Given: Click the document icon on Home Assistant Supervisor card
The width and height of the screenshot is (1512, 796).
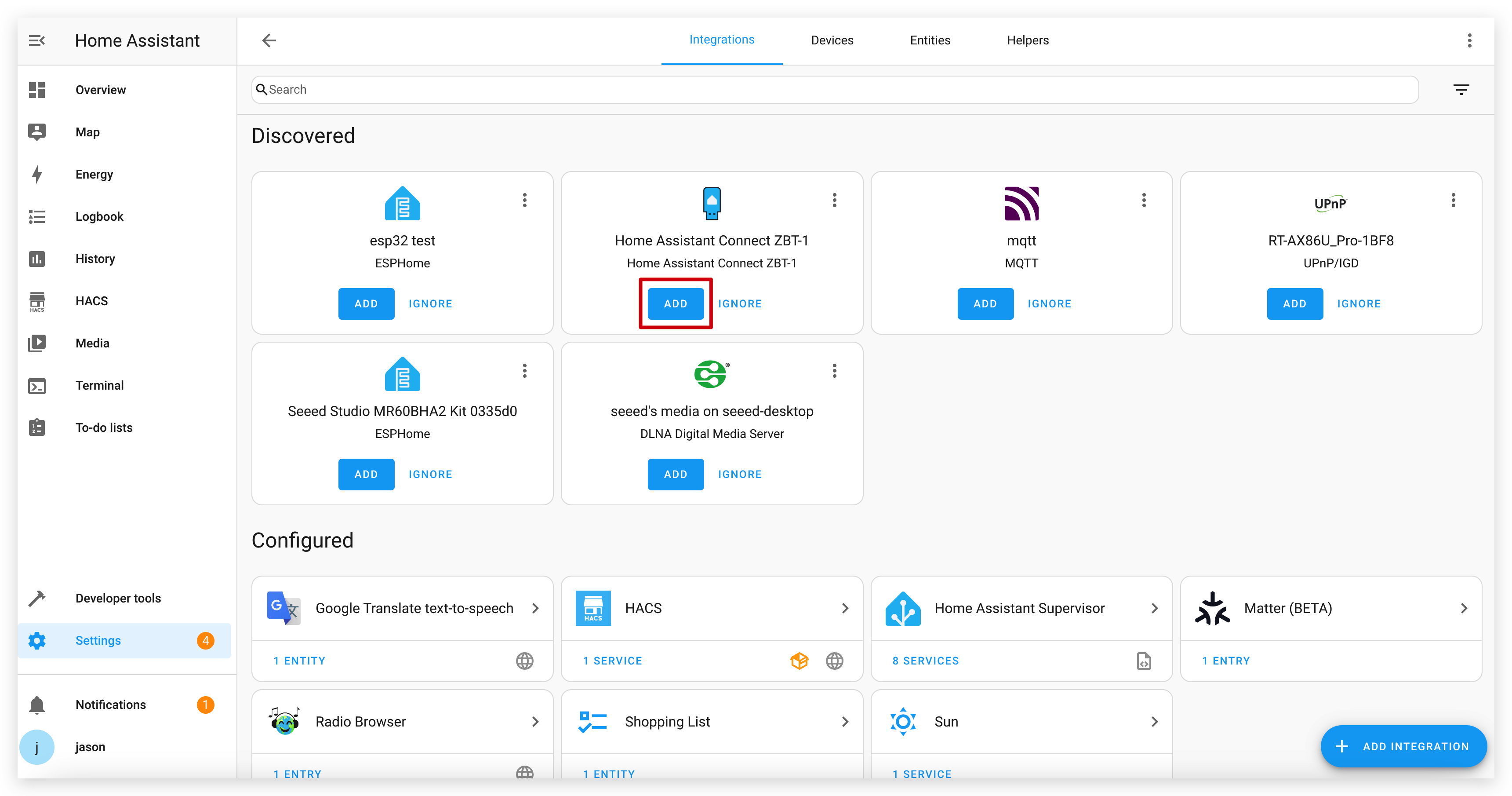Looking at the screenshot, I should click(1143, 661).
